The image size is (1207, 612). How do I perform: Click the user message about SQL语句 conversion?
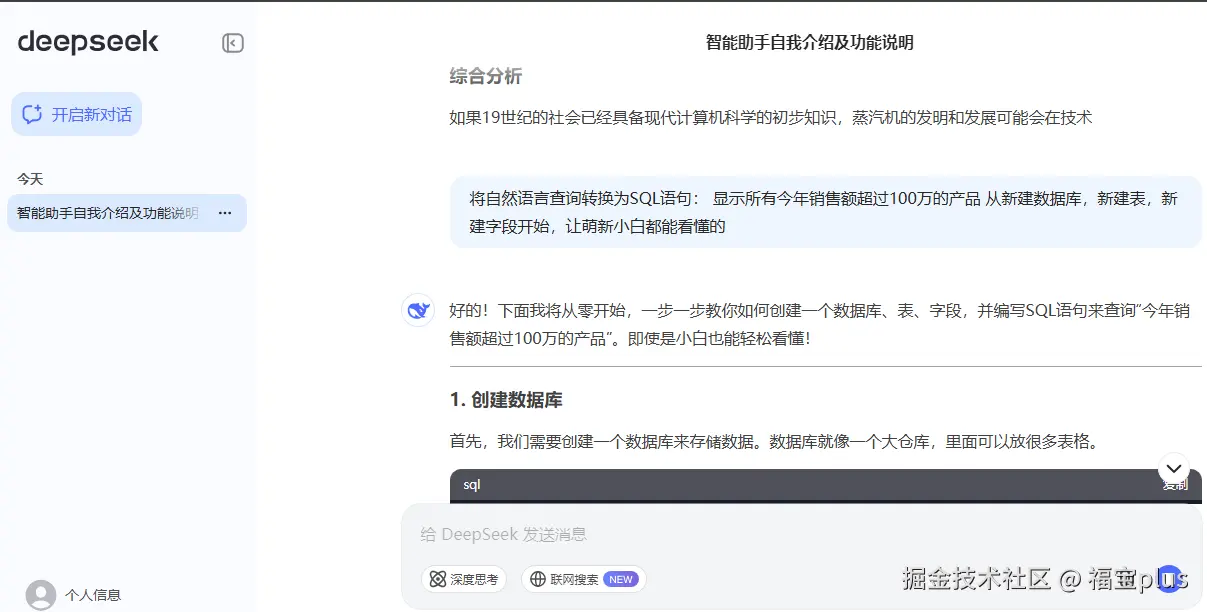click(x=826, y=212)
